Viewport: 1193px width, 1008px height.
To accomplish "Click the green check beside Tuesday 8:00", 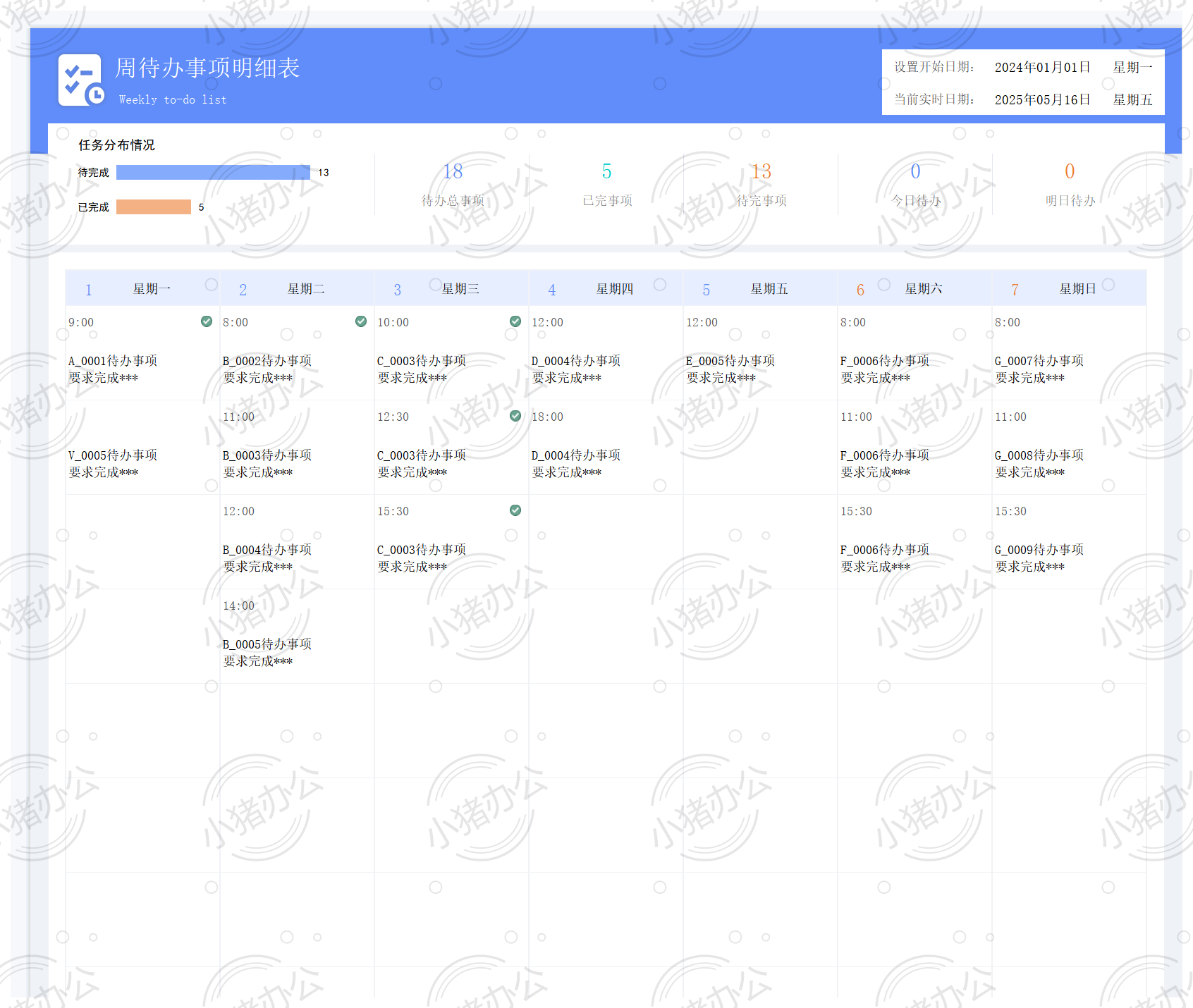I will (361, 321).
